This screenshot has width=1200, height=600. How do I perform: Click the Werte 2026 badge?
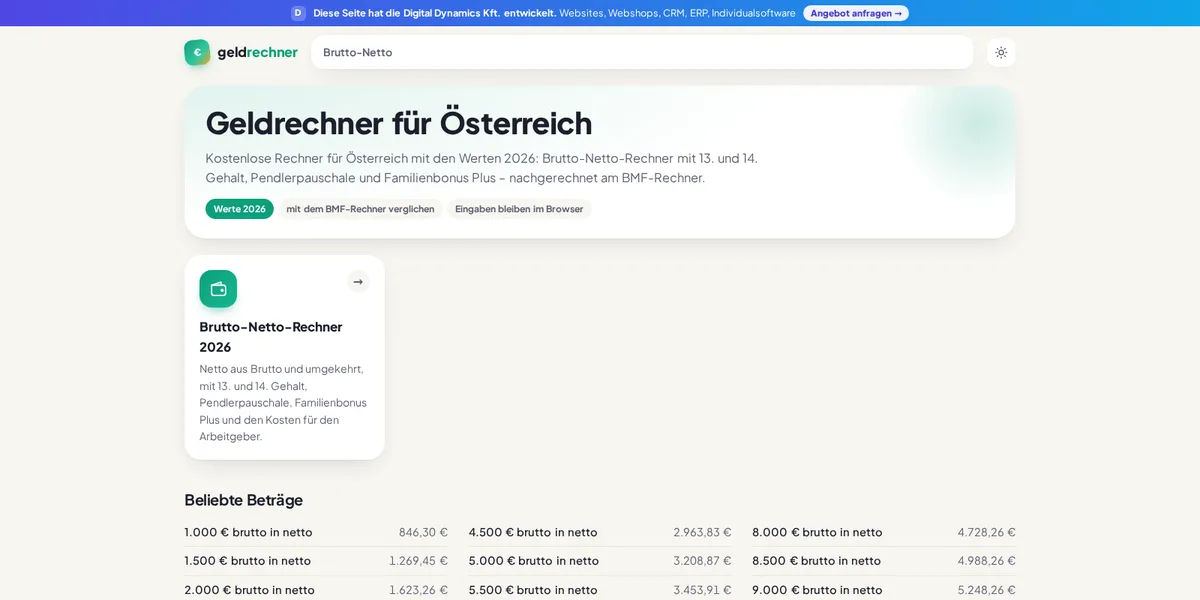coord(240,209)
